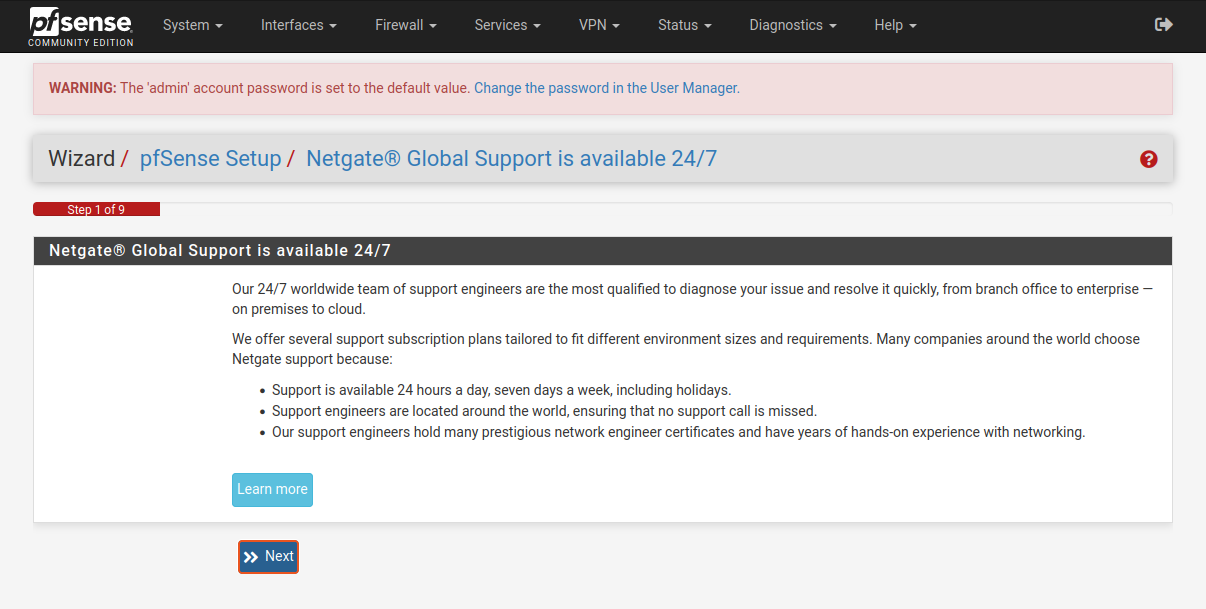Open the Diagnostics dropdown menu

click(x=792, y=25)
